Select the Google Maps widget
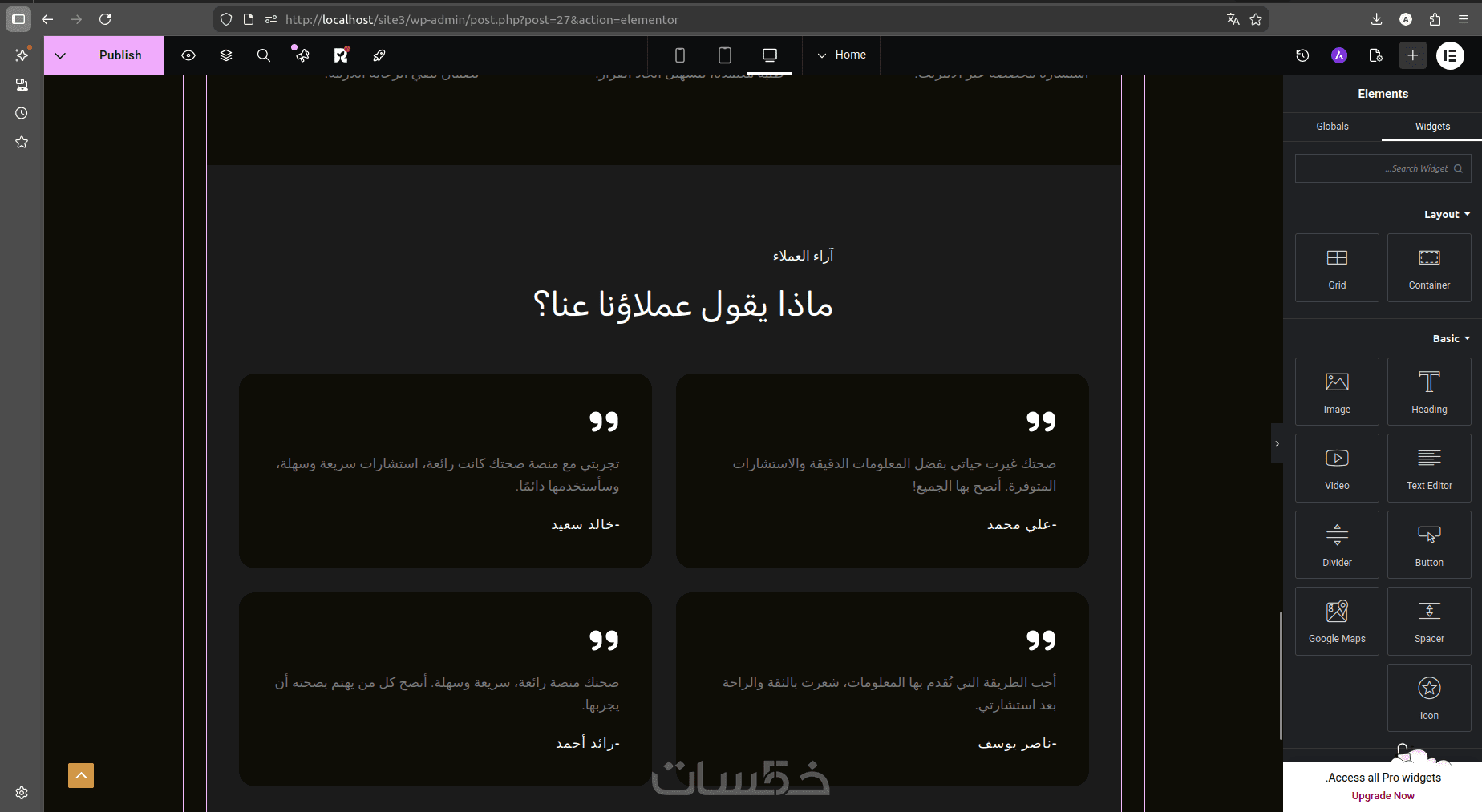1482x812 pixels. click(1337, 621)
